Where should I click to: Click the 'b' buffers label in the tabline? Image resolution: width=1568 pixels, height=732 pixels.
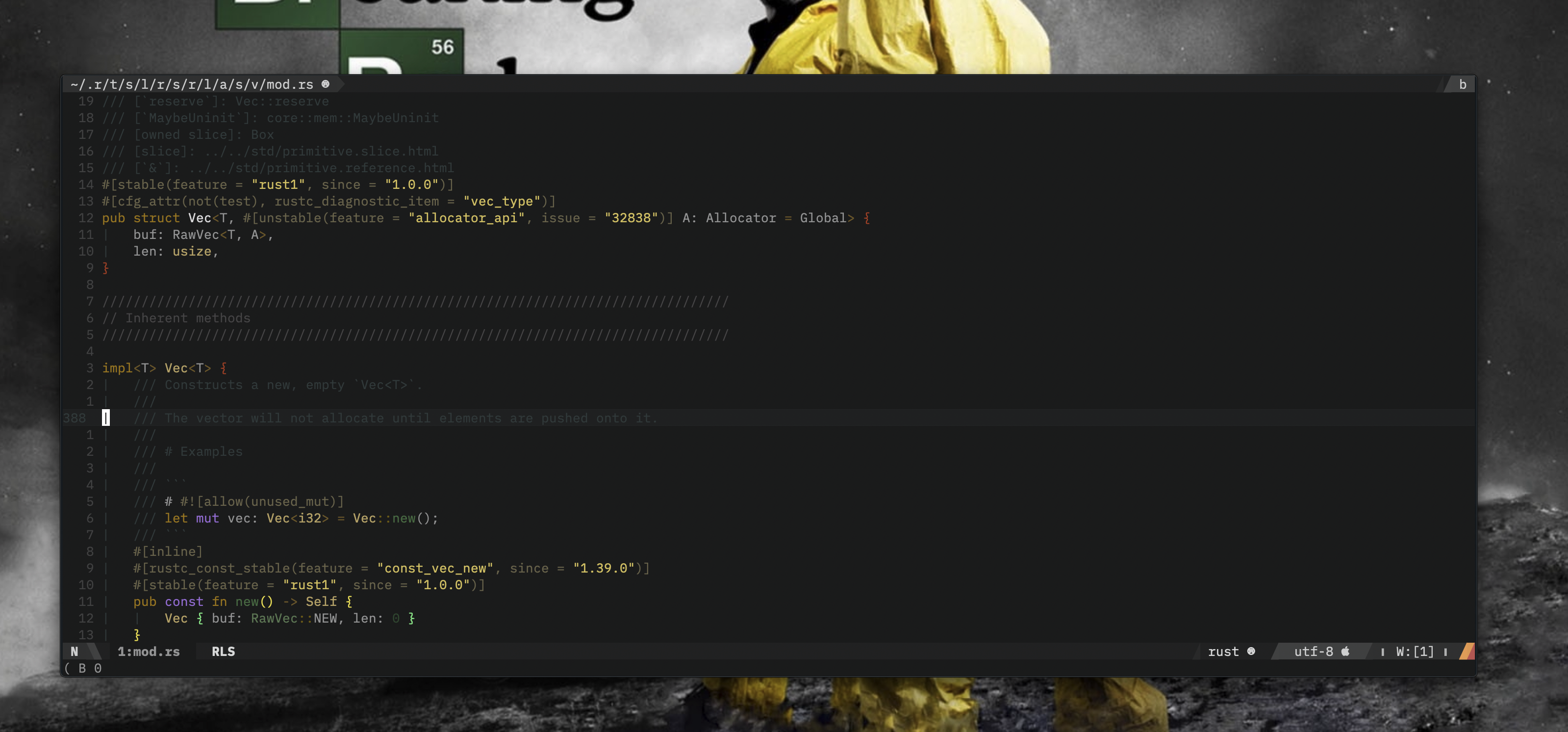click(1462, 84)
